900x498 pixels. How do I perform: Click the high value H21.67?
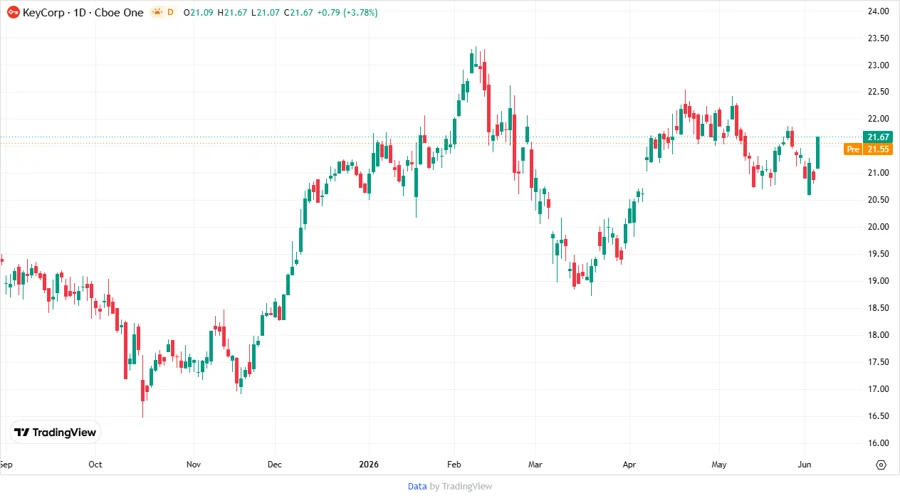coord(232,12)
